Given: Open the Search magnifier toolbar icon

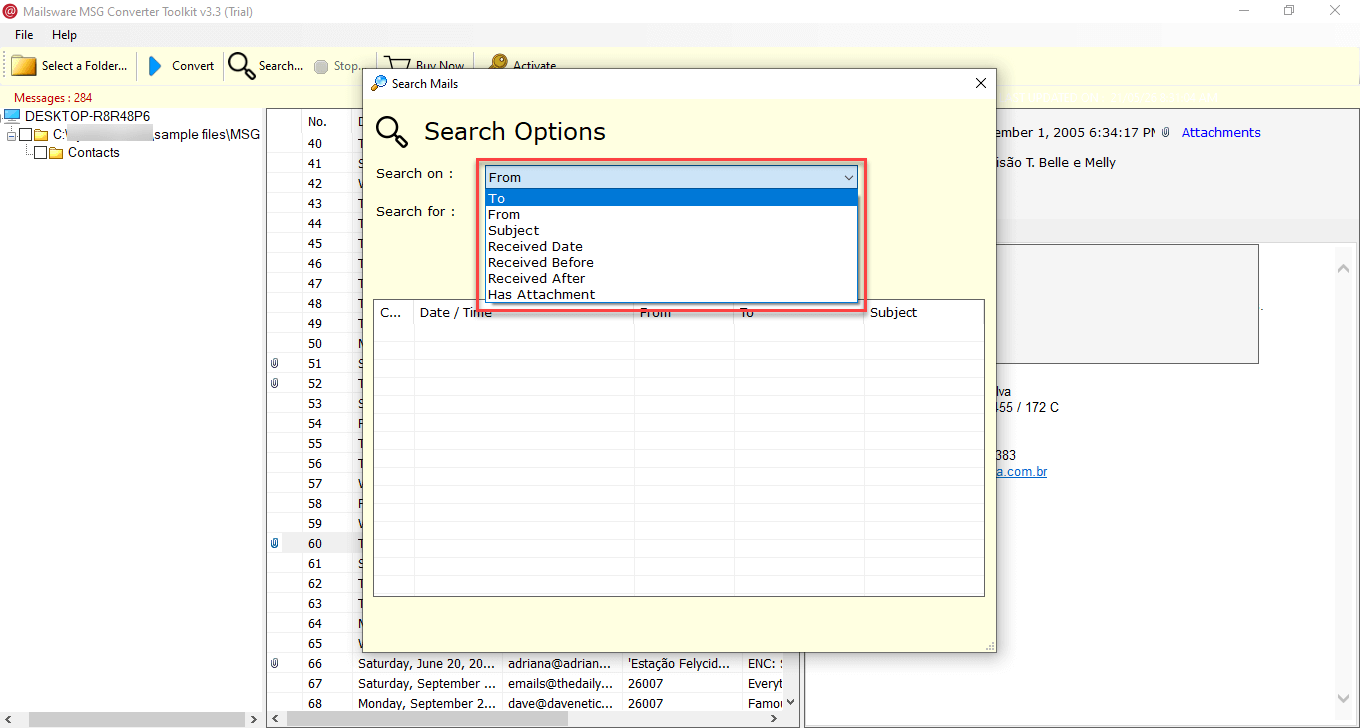Looking at the screenshot, I should tap(241, 66).
